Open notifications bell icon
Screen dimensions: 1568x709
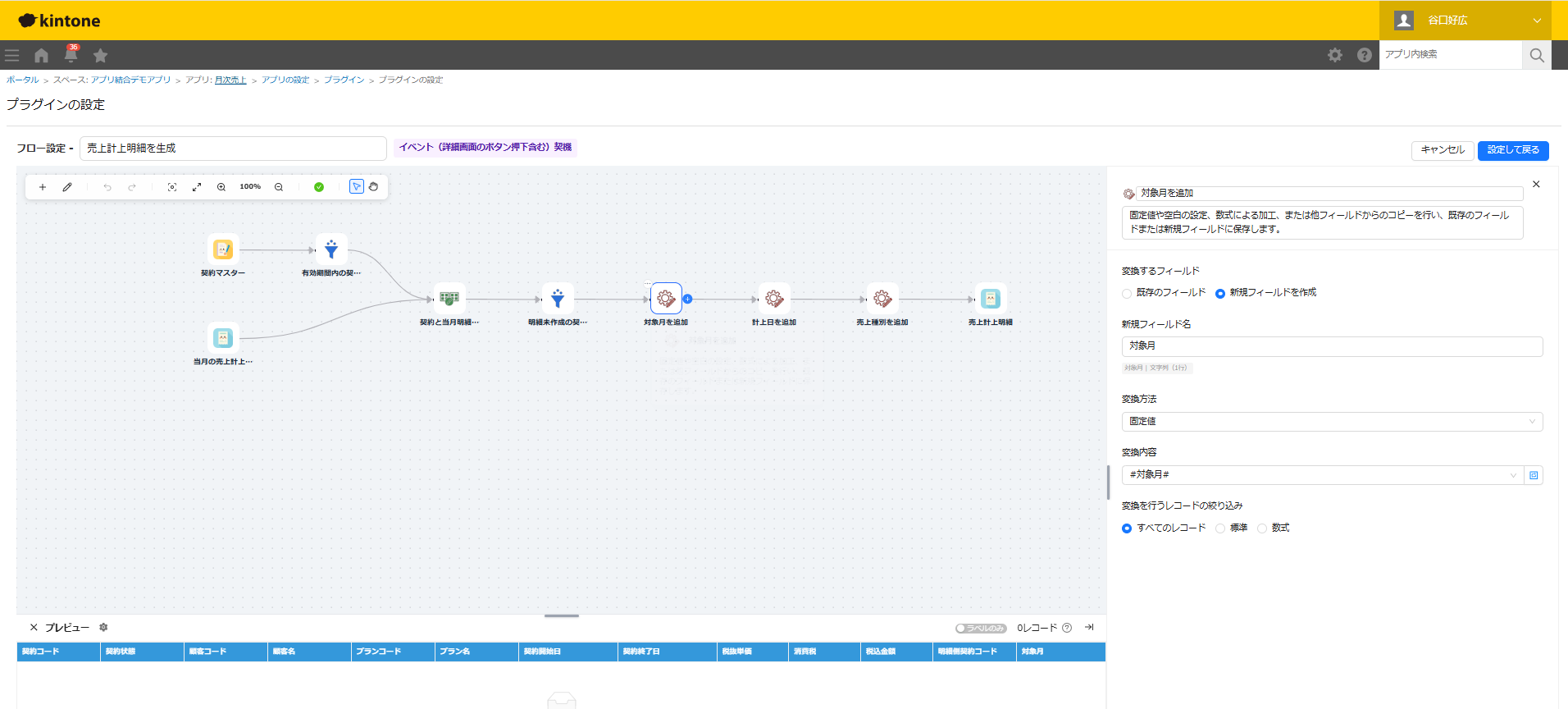(71, 55)
